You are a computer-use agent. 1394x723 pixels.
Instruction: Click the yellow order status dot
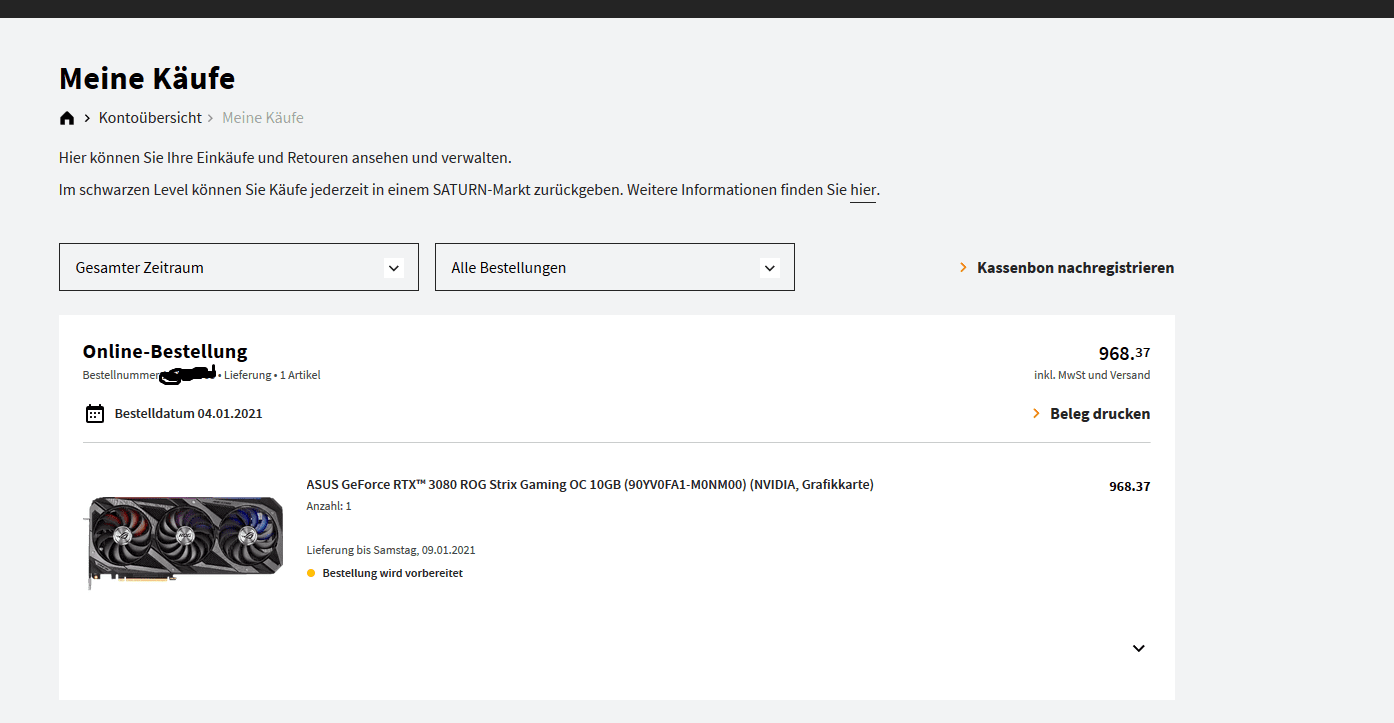[x=311, y=573]
